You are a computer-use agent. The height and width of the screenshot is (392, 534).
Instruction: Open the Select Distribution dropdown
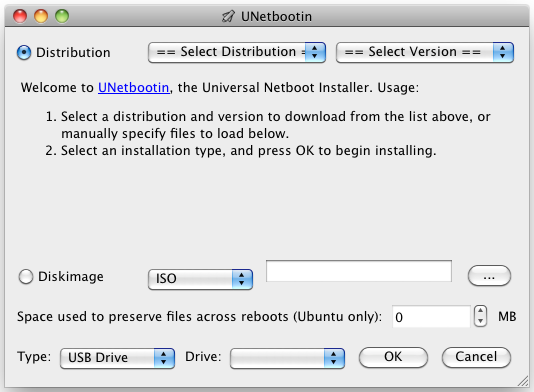tap(237, 52)
